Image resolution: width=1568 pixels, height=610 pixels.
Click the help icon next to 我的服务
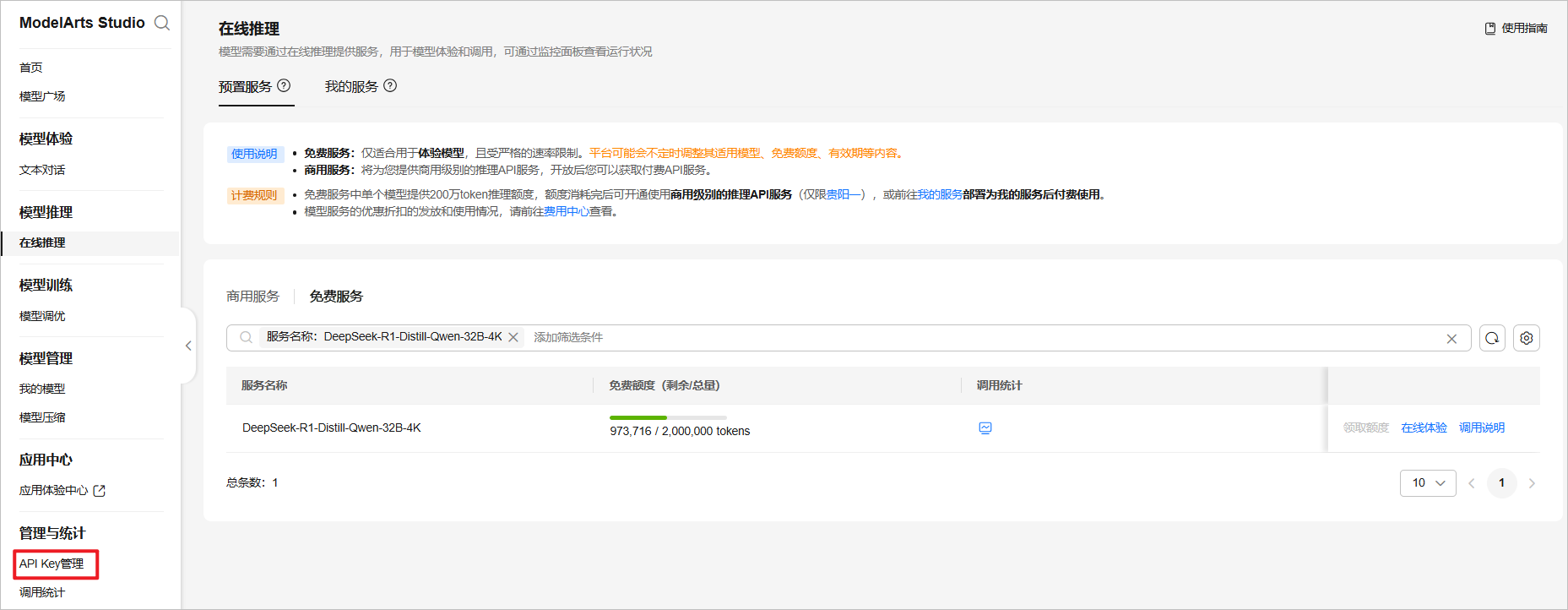[390, 85]
